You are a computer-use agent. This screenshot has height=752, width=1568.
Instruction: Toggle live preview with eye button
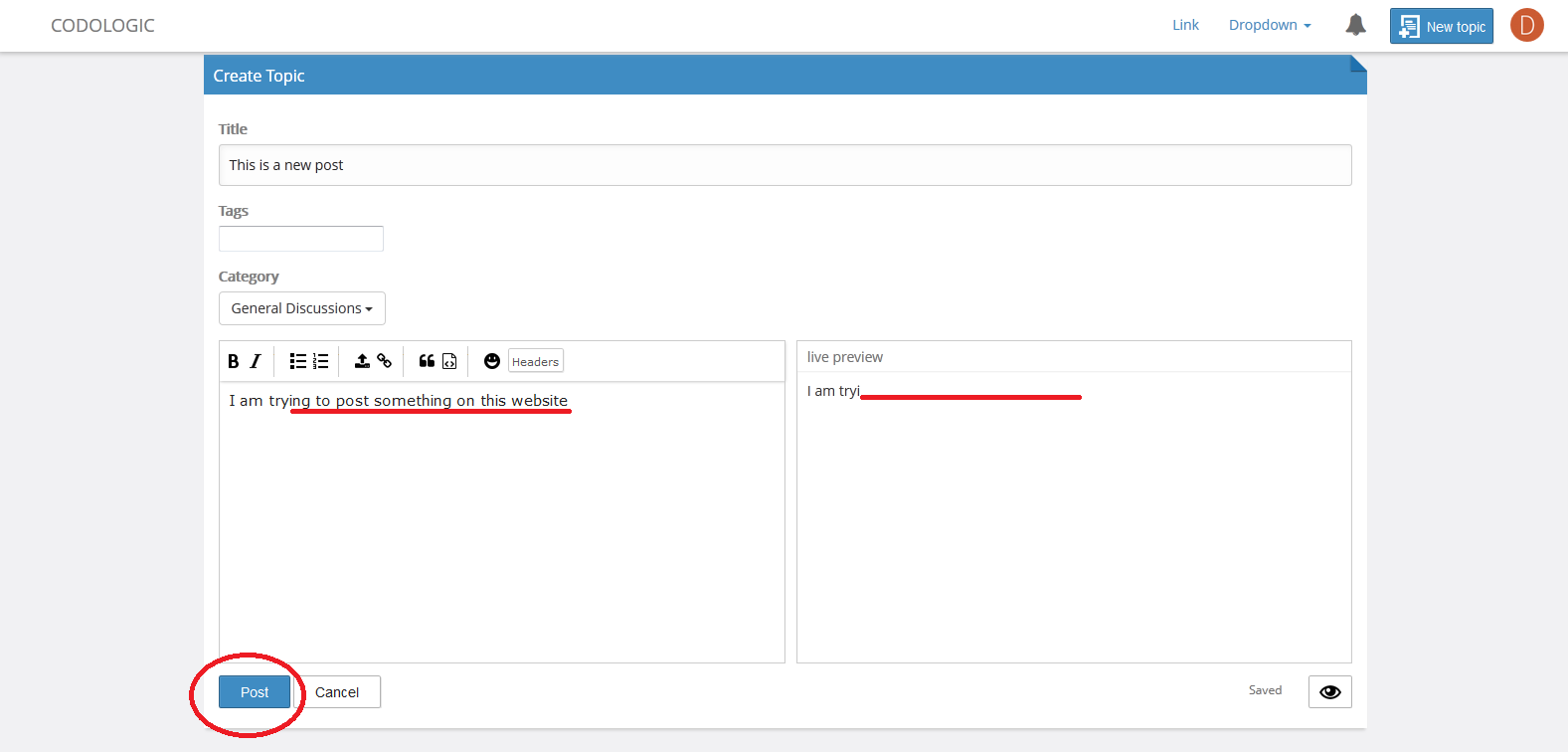point(1329,691)
